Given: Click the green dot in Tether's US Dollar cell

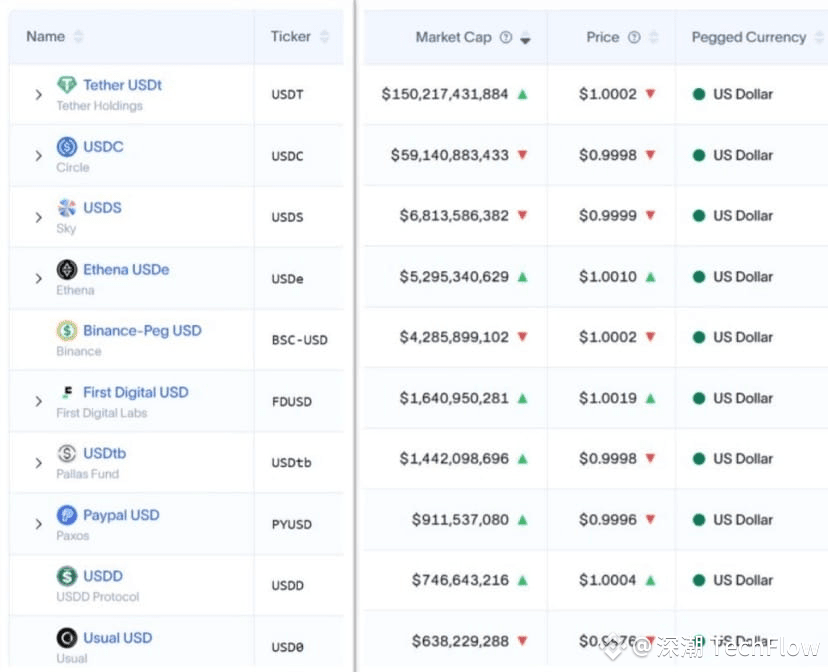Looking at the screenshot, I should click(x=699, y=94).
